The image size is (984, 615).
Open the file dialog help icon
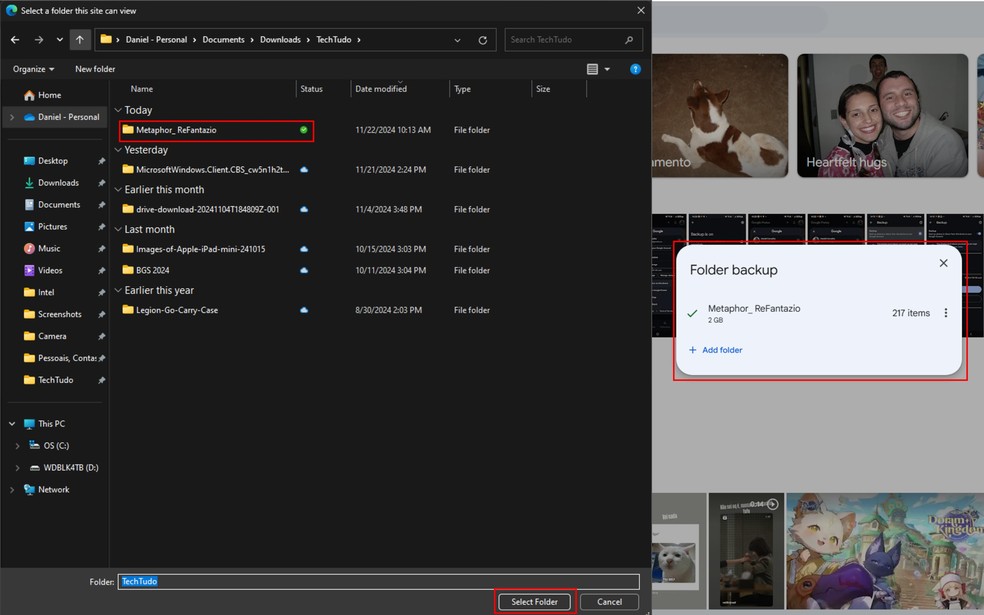635,69
